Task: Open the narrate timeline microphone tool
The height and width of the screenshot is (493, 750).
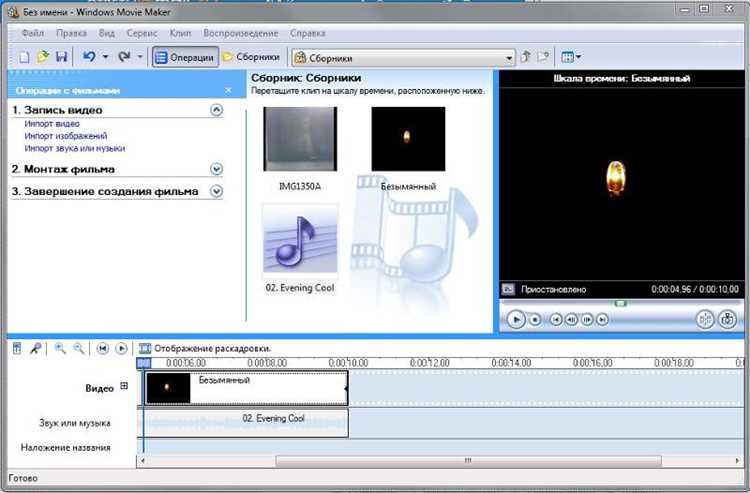Action: point(35,348)
